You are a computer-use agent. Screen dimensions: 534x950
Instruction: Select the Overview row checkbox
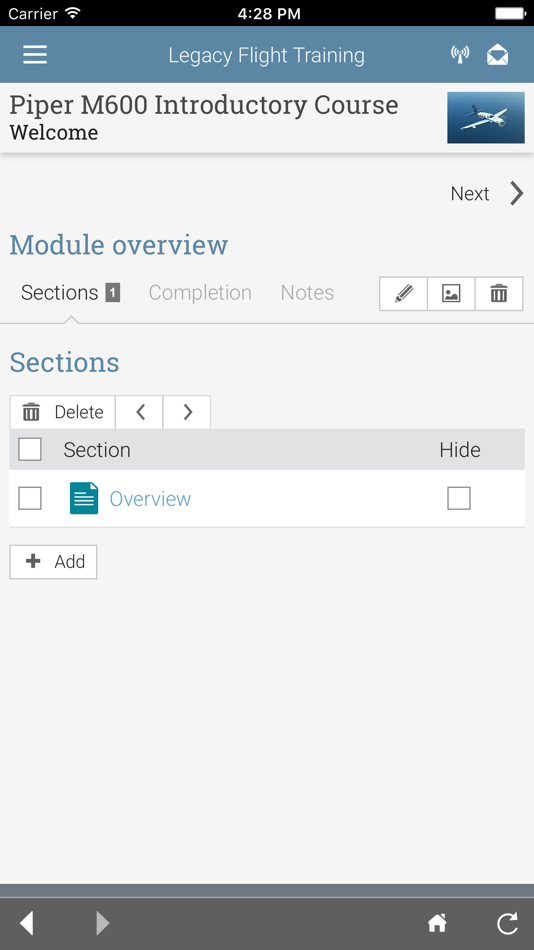(30, 499)
